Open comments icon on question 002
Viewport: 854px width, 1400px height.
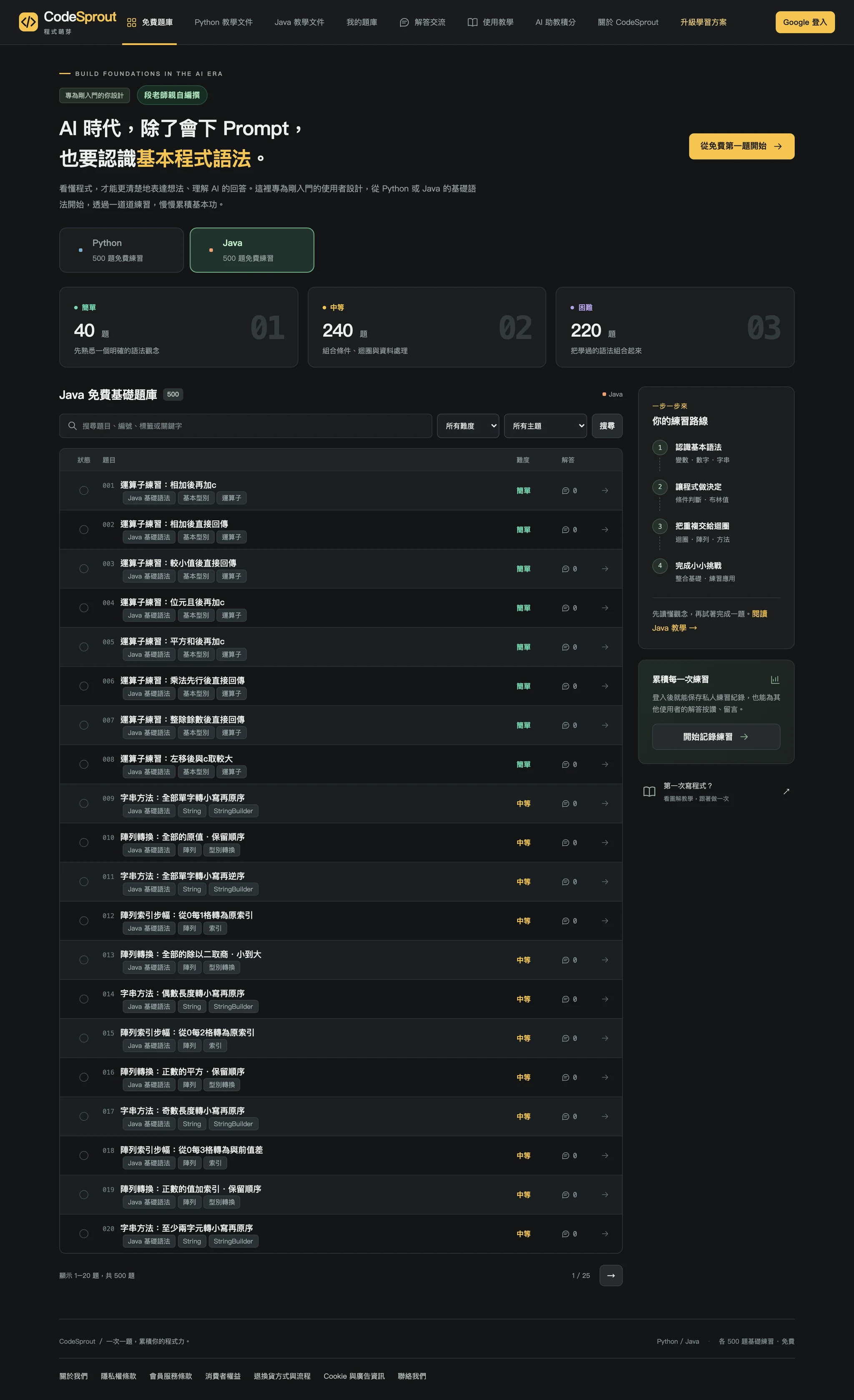[x=565, y=530]
